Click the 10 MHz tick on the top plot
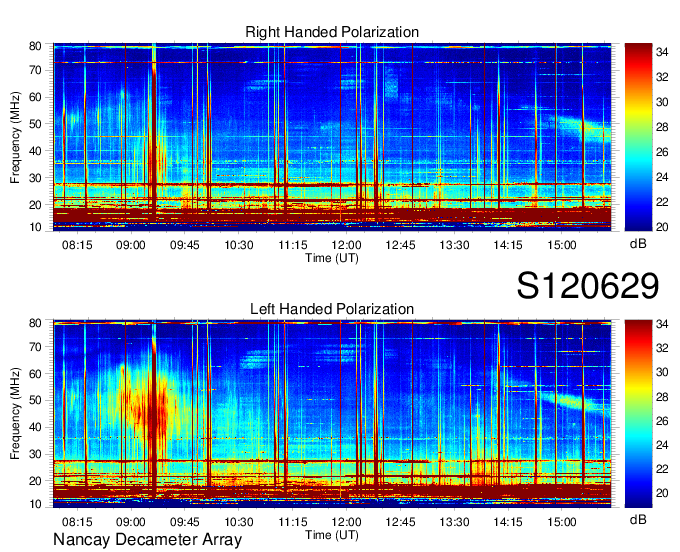This screenshot has height=552, width=680. tap(35, 227)
